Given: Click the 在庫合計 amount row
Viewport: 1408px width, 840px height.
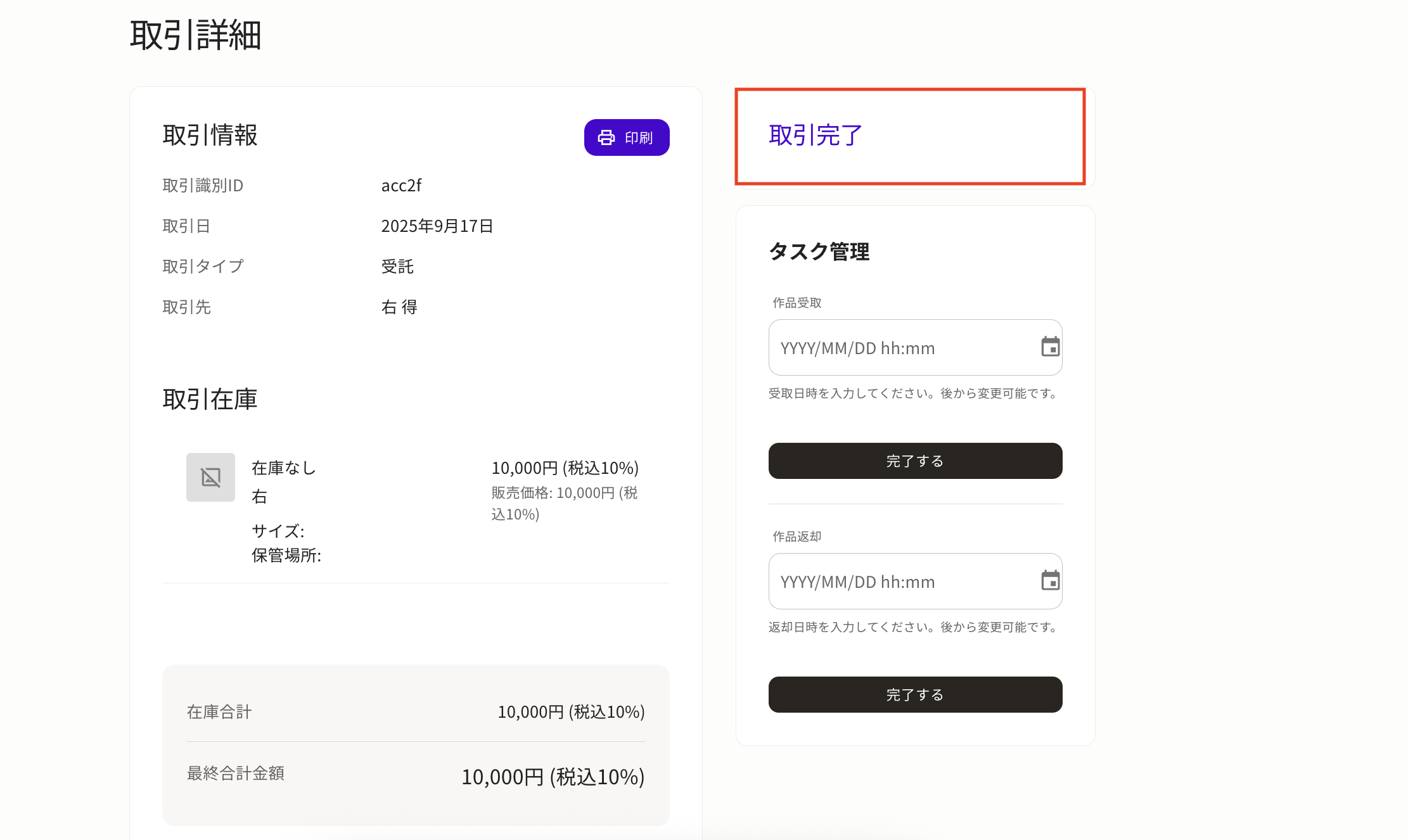Looking at the screenshot, I should [x=570, y=712].
